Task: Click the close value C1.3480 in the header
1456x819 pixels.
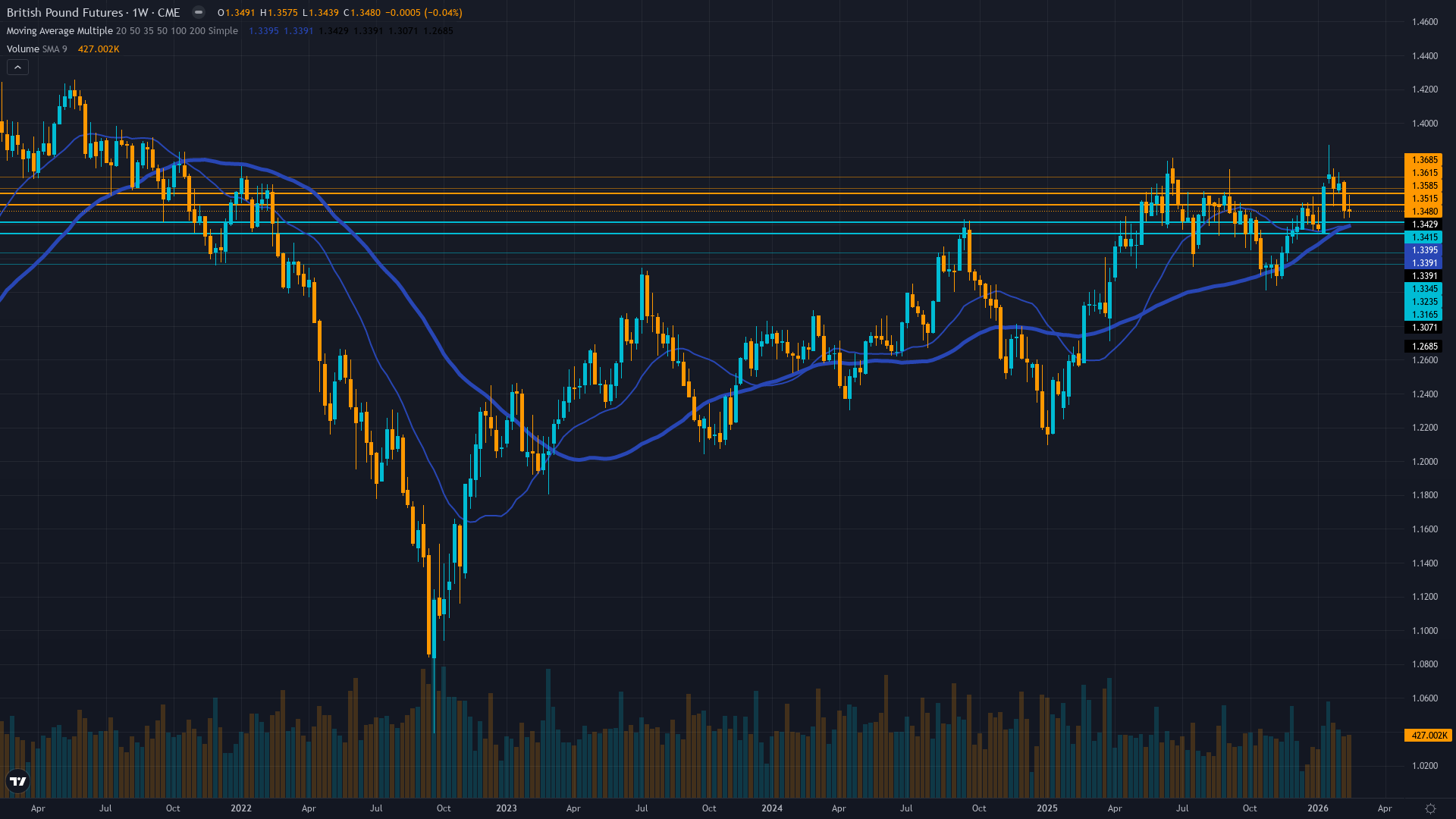Action: pos(362,13)
